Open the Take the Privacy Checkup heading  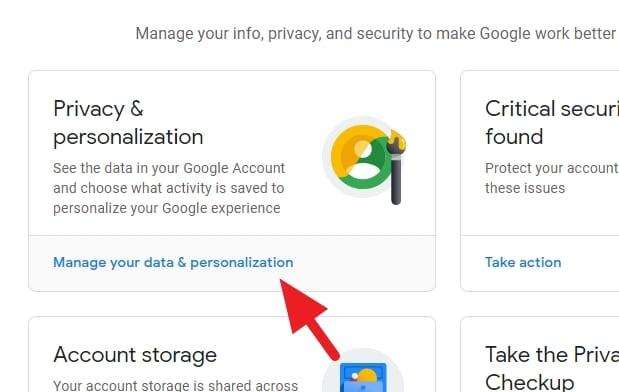(x=552, y=368)
